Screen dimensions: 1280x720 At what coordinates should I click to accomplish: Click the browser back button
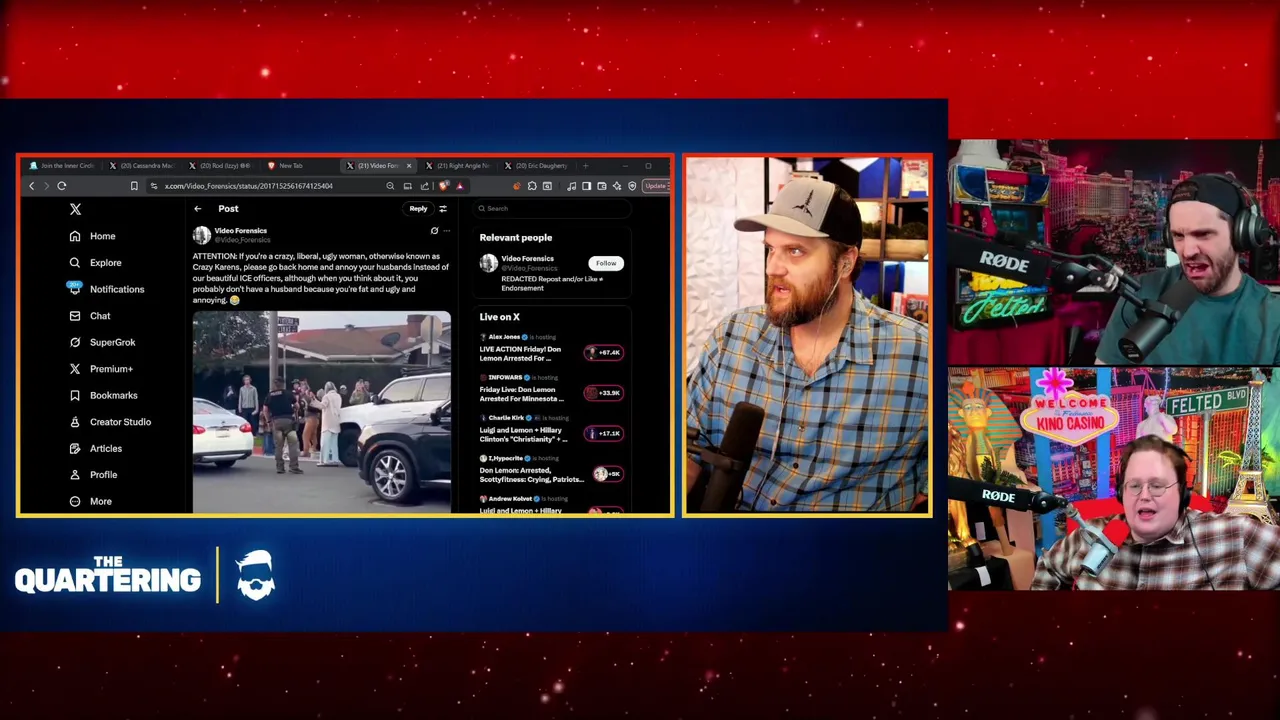[x=31, y=186]
